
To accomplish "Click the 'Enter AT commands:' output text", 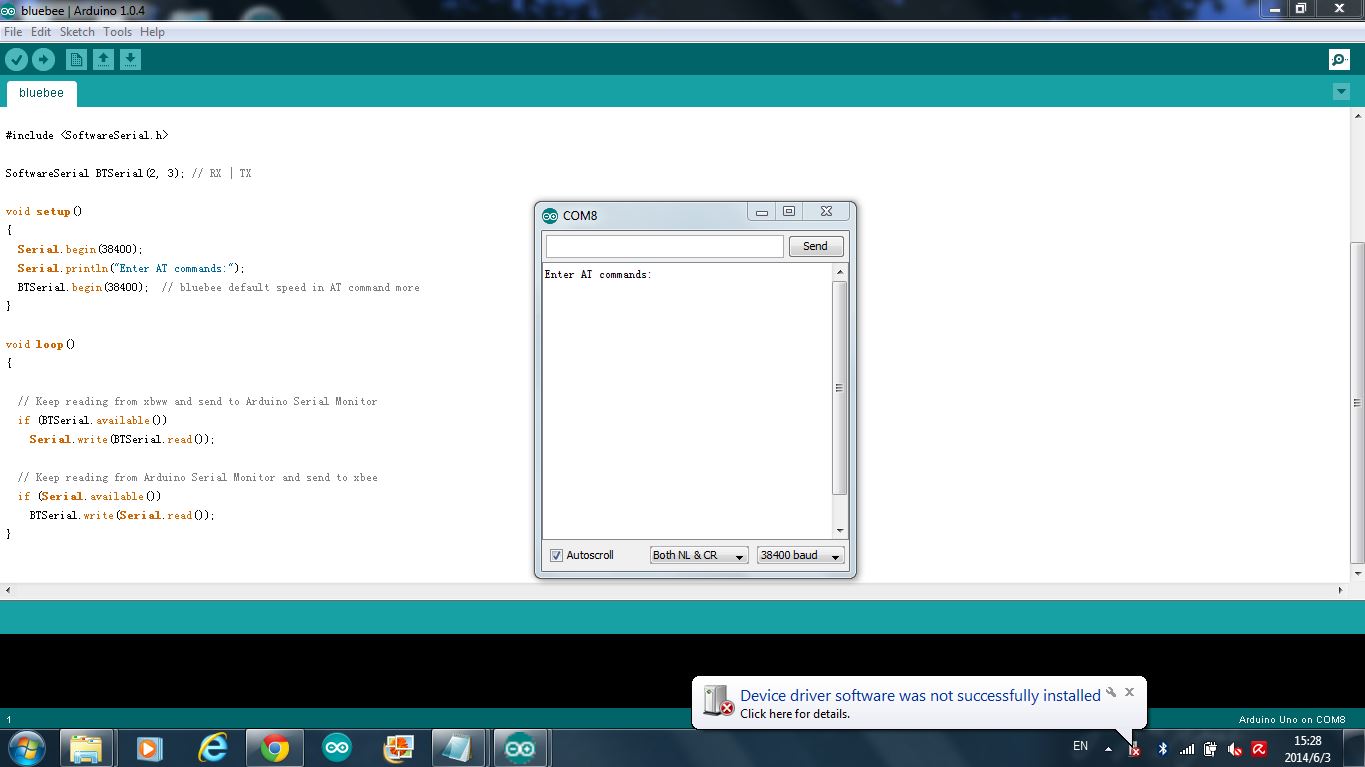I will [598, 274].
